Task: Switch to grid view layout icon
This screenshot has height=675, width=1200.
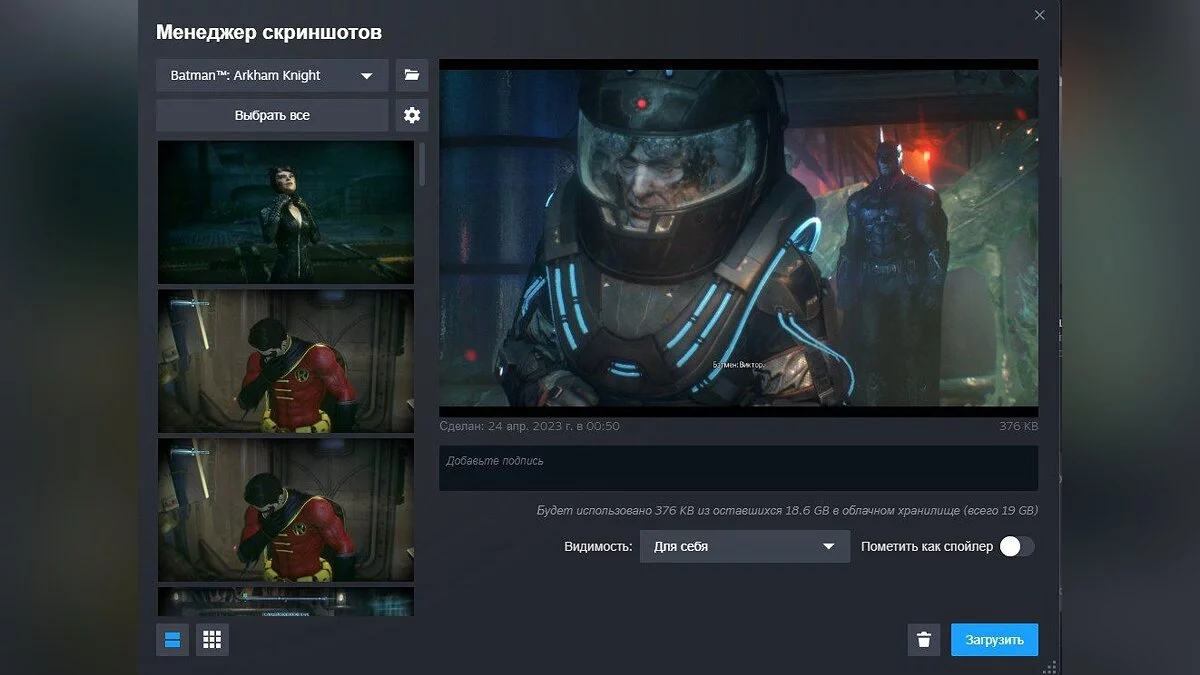Action: [212, 640]
